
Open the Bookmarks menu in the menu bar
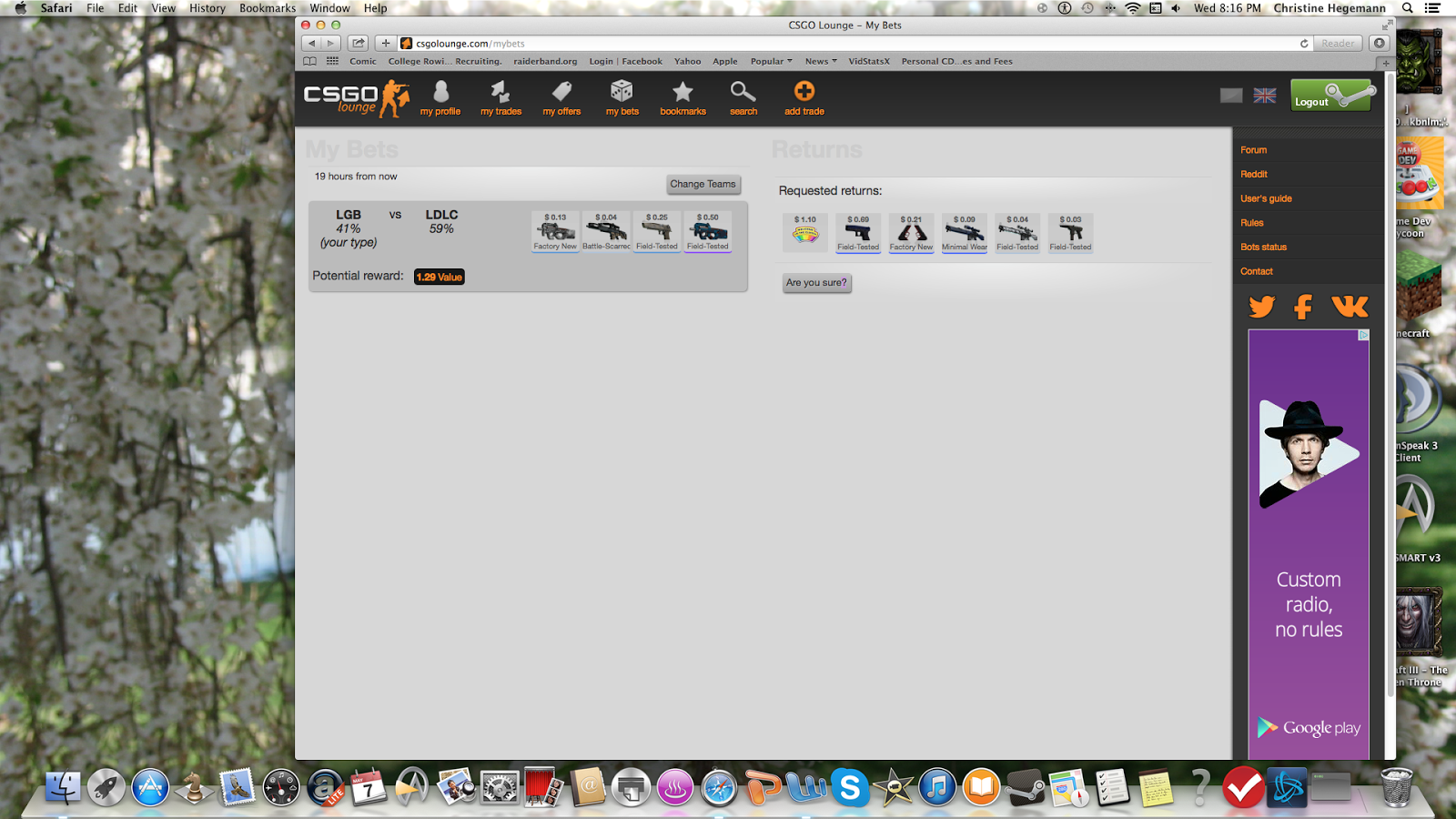point(268,8)
